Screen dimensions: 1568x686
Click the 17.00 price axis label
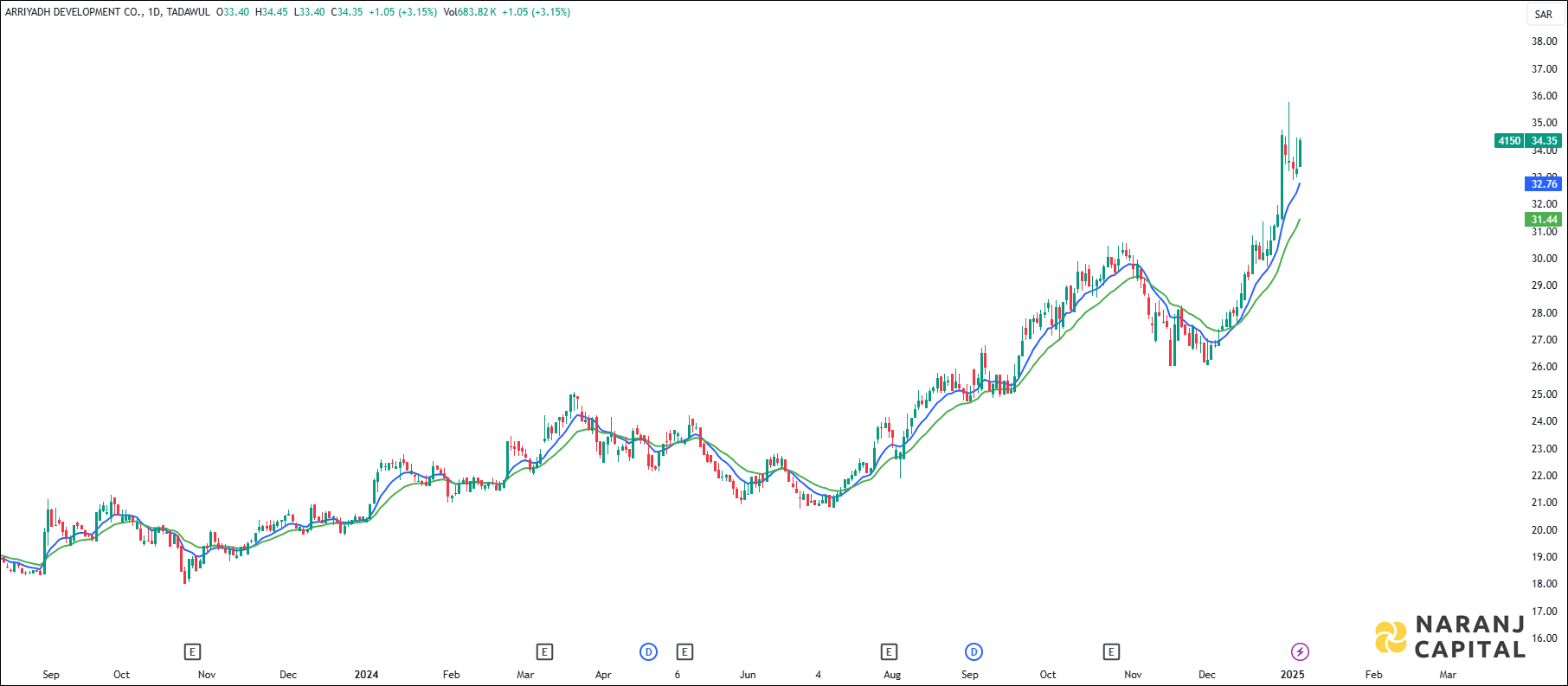(1545, 612)
